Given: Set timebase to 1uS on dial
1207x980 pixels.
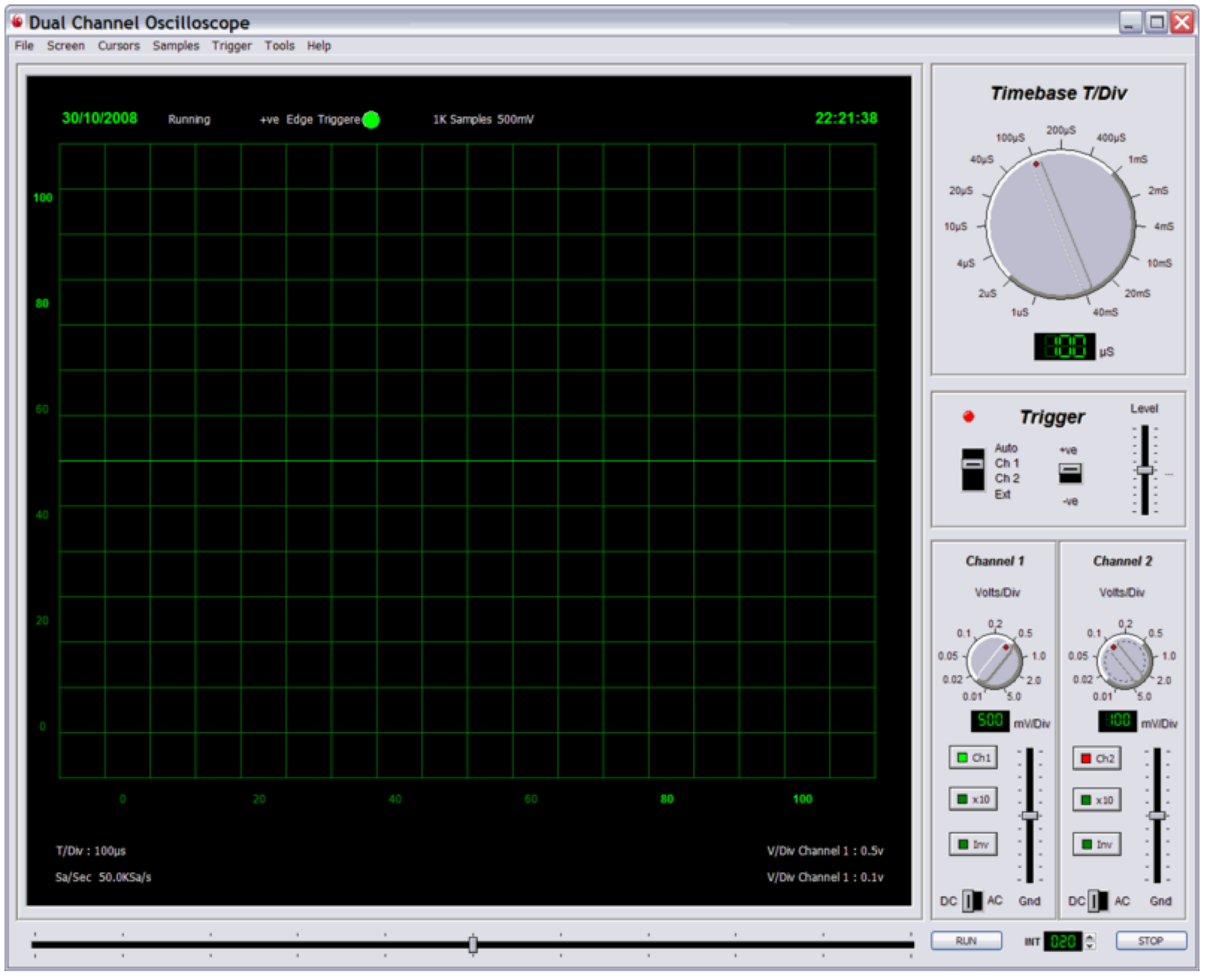Looking at the screenshot, I should click(1020, 312).
